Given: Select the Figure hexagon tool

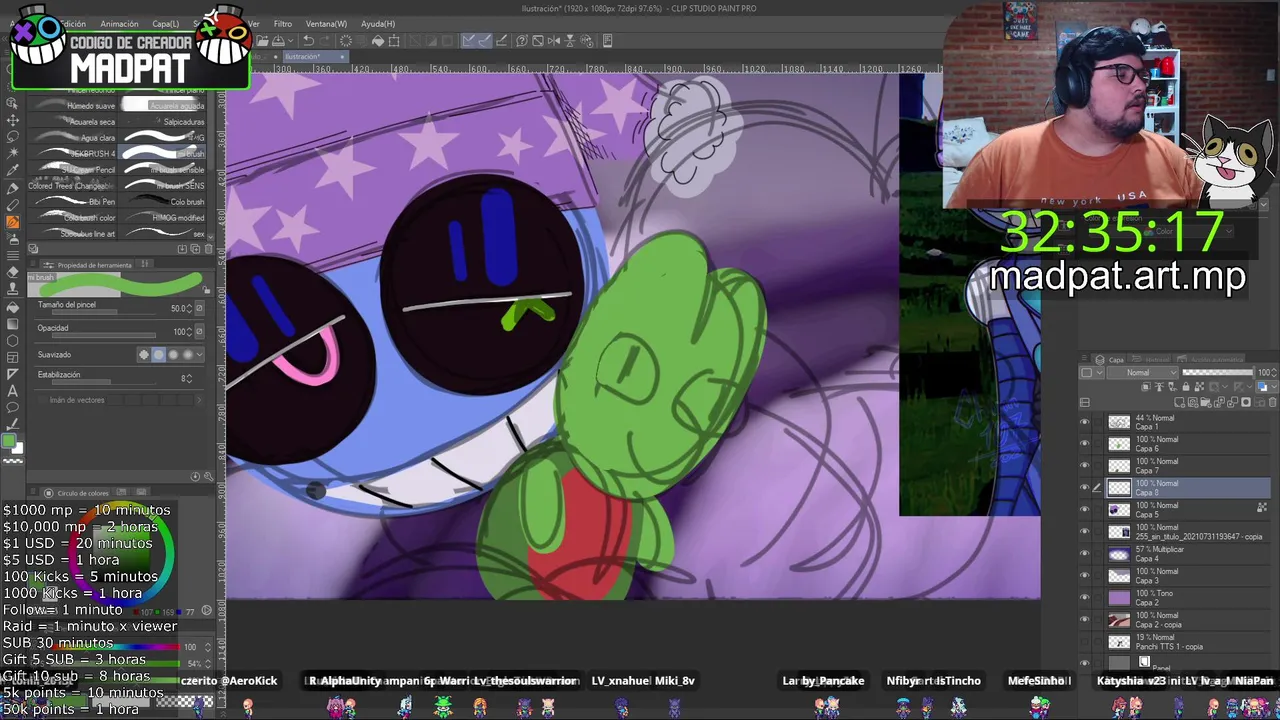Looking at the screenshot, I should pyautogui.click(x=12, y=341).
